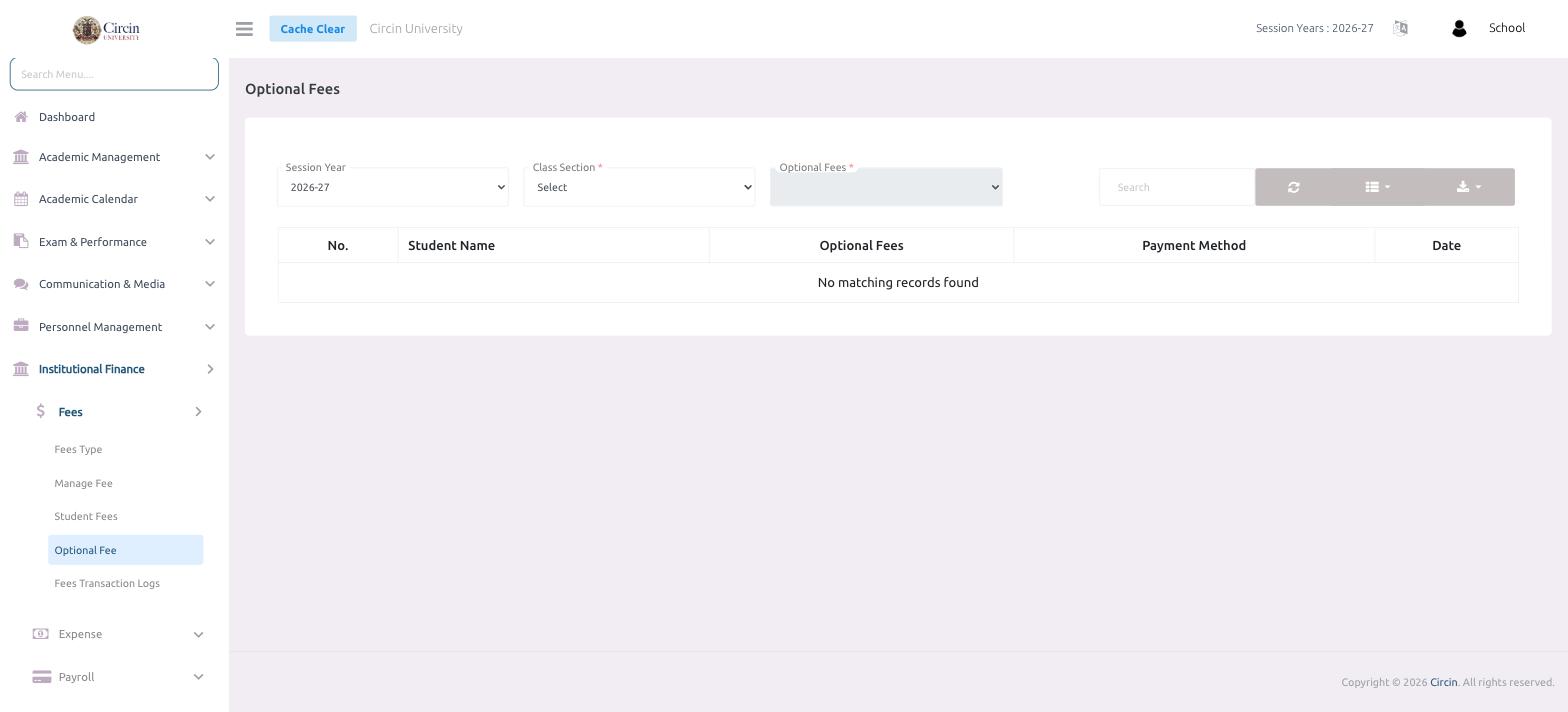Expand Personnel Management chevron

[210, 327]
